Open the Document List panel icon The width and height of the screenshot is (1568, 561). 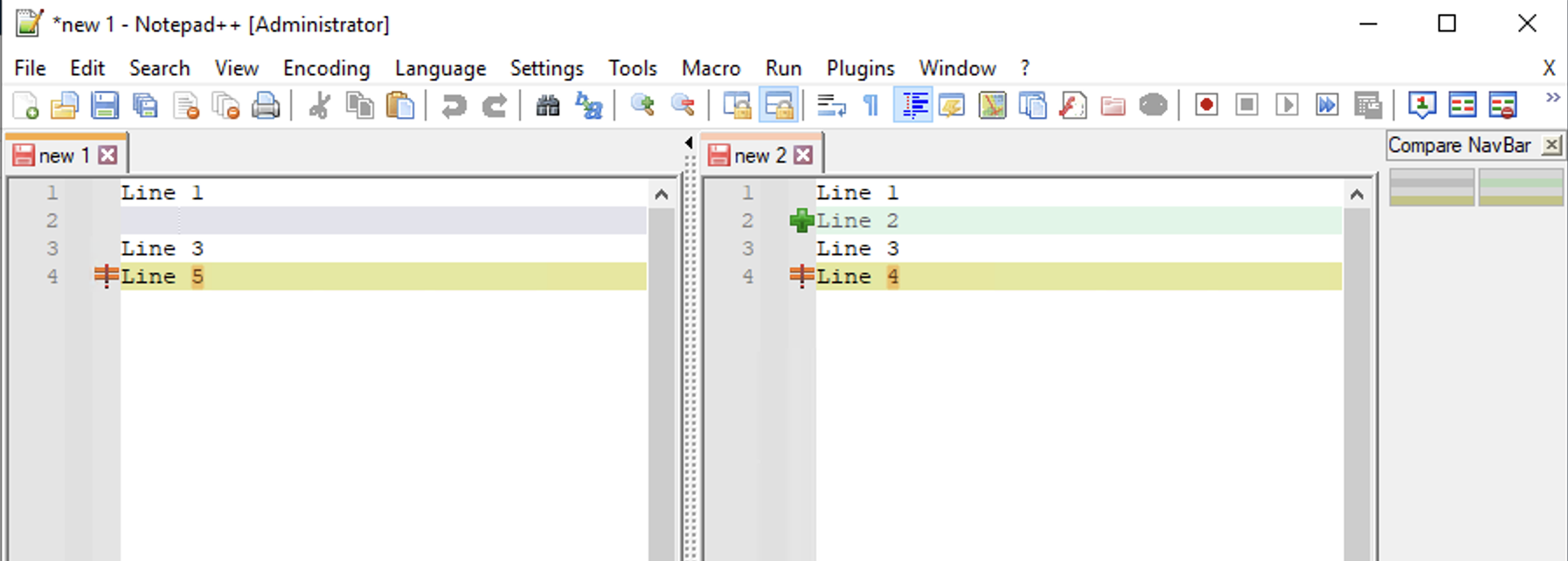pyautogui.click(x=1032, y=106)
